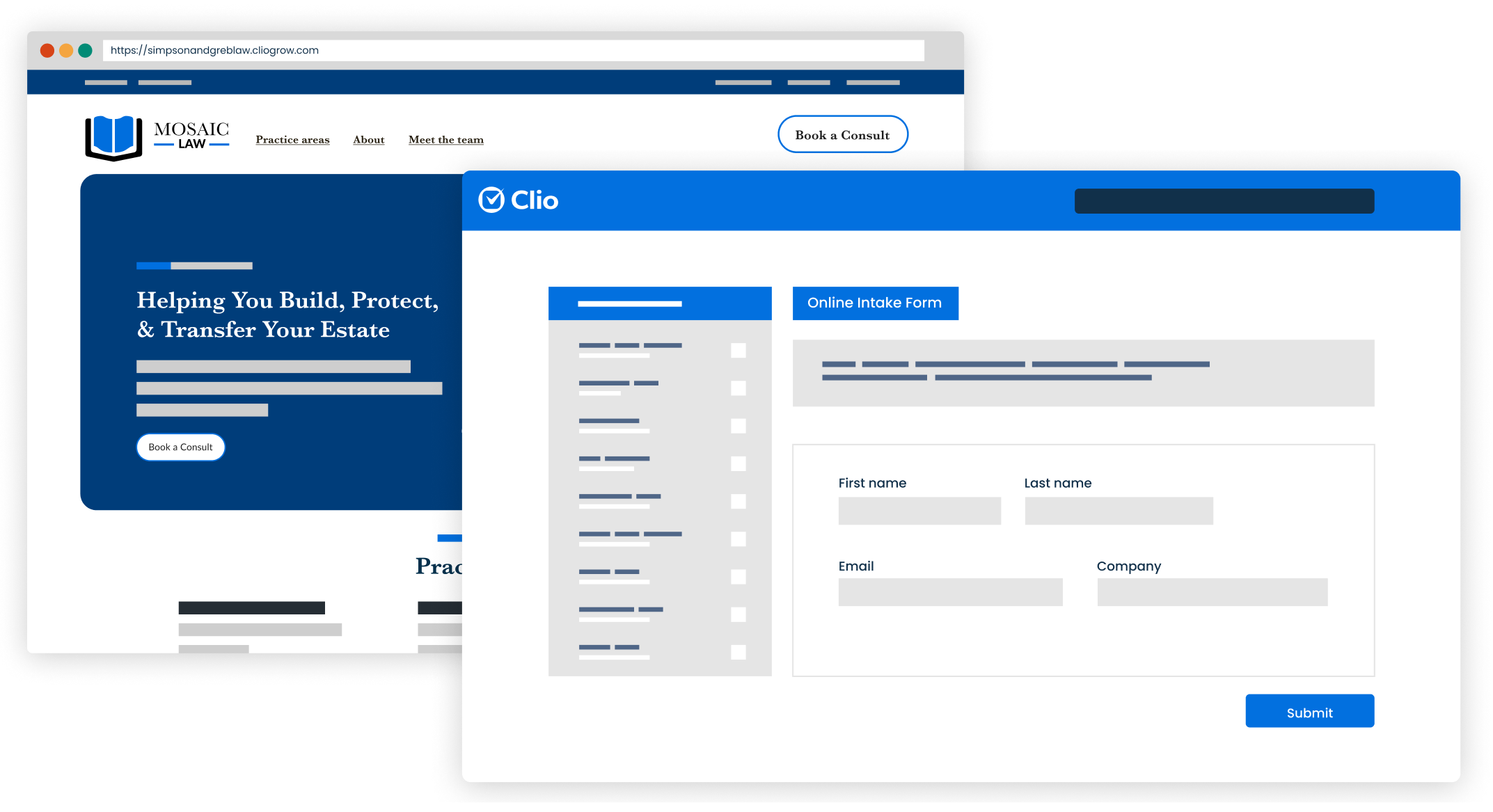Click the About menu item
1493x812 pixels.
[368, 138]
